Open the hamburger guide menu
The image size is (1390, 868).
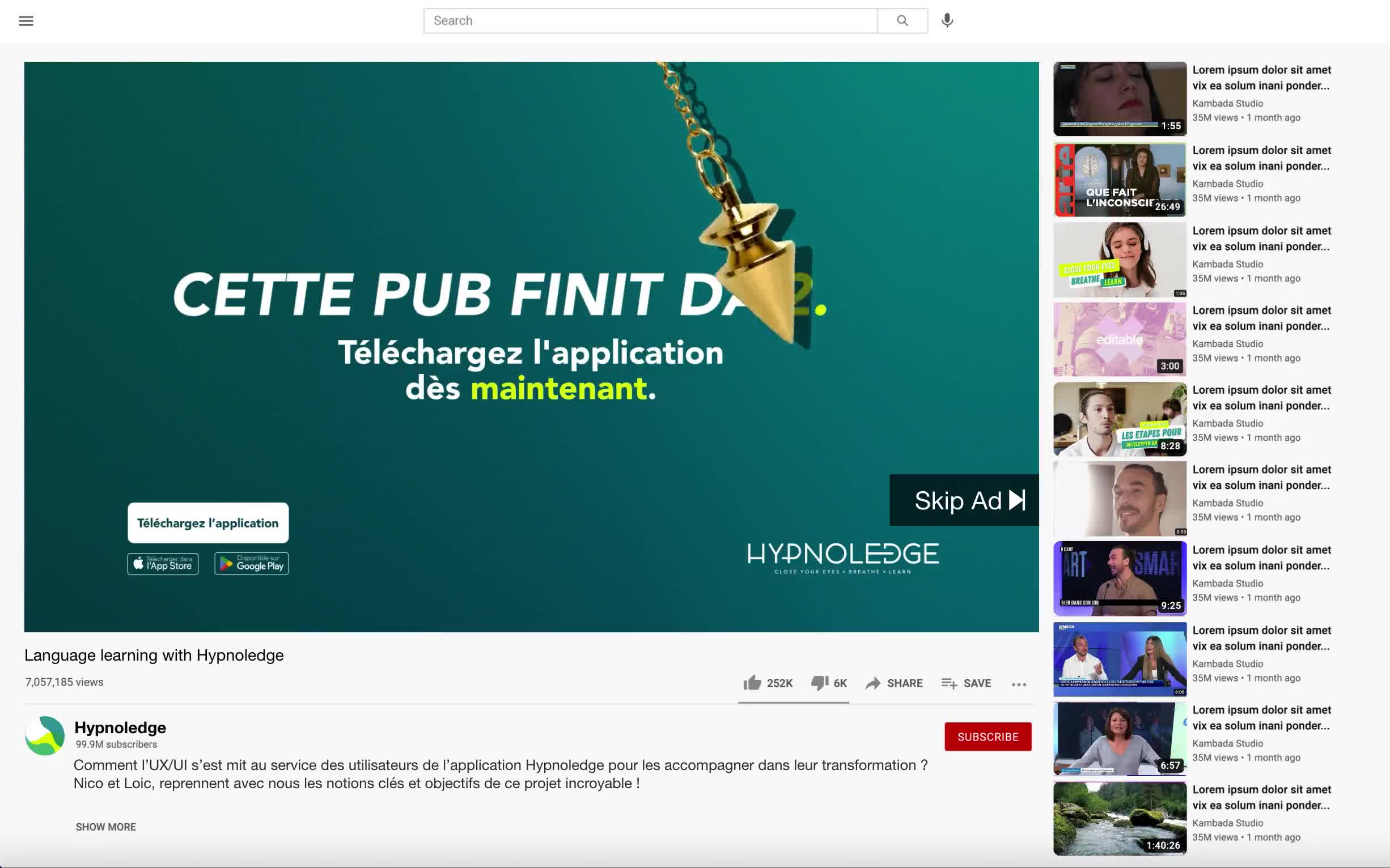click(26, 21)
